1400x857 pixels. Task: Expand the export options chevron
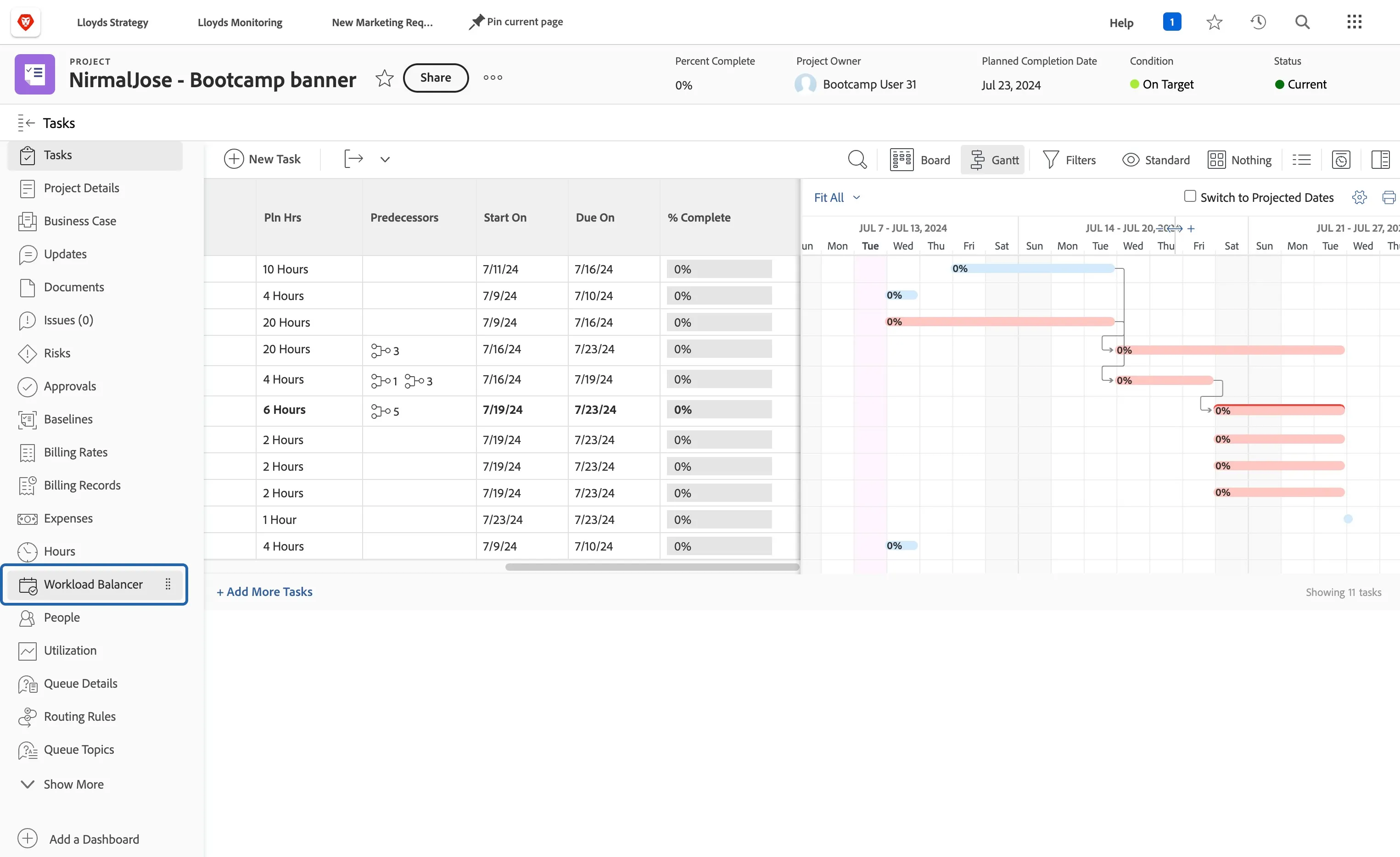385,160
